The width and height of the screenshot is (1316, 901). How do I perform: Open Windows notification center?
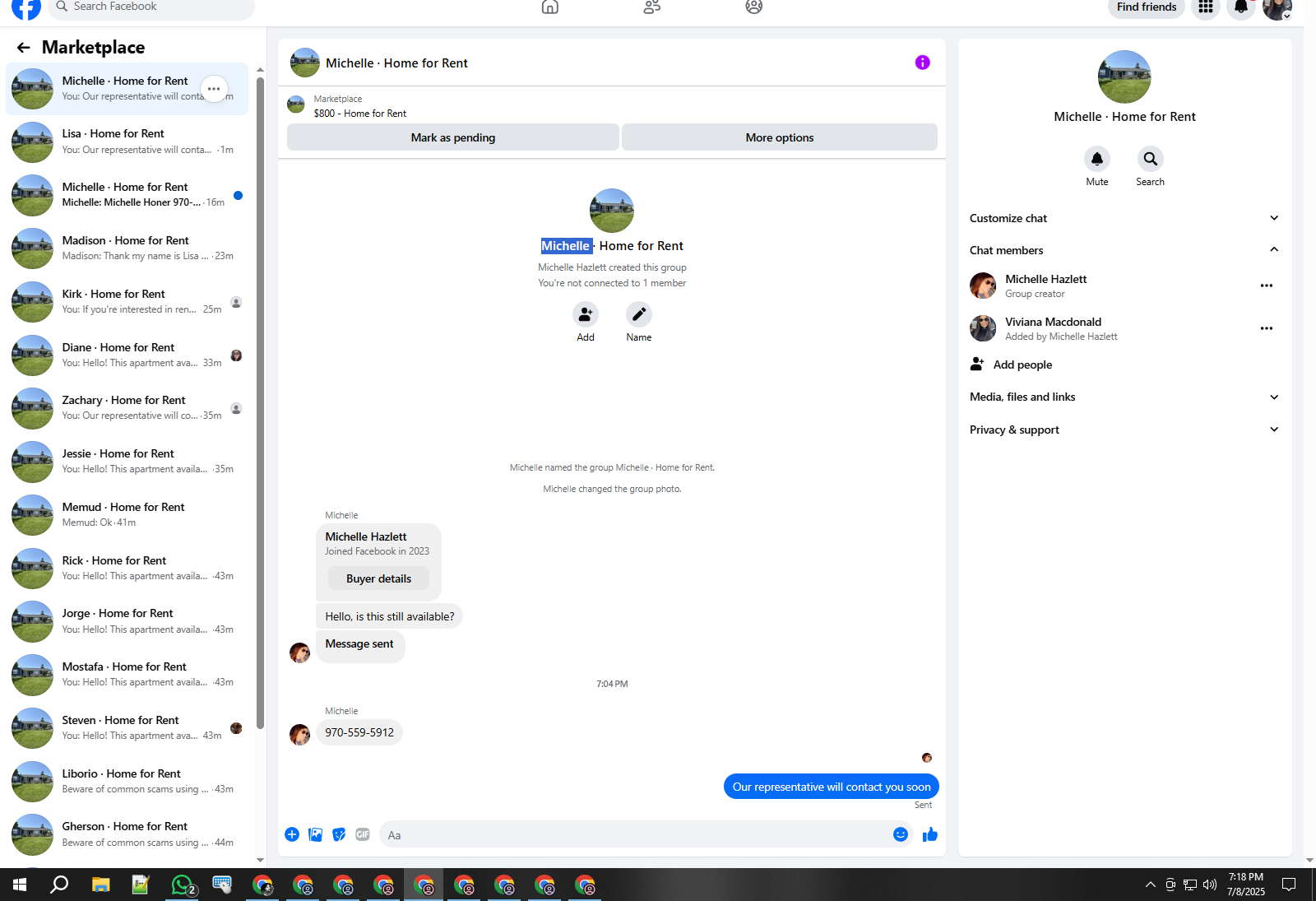(1289, 885)
